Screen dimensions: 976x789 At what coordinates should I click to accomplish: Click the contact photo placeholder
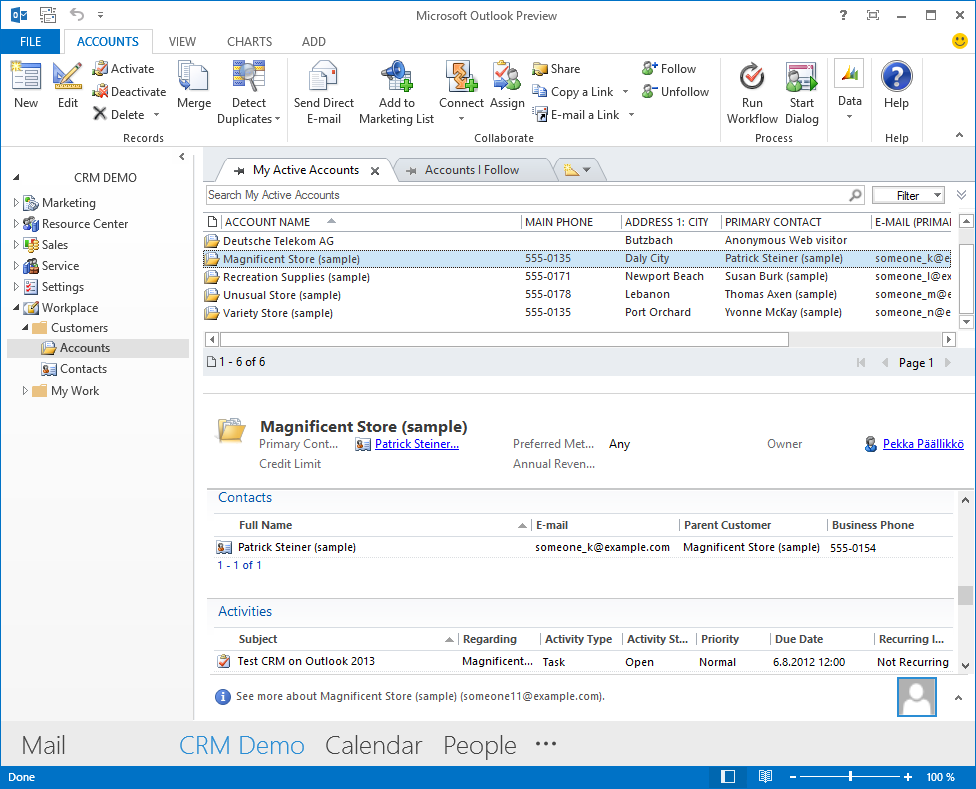coord(916,697)
